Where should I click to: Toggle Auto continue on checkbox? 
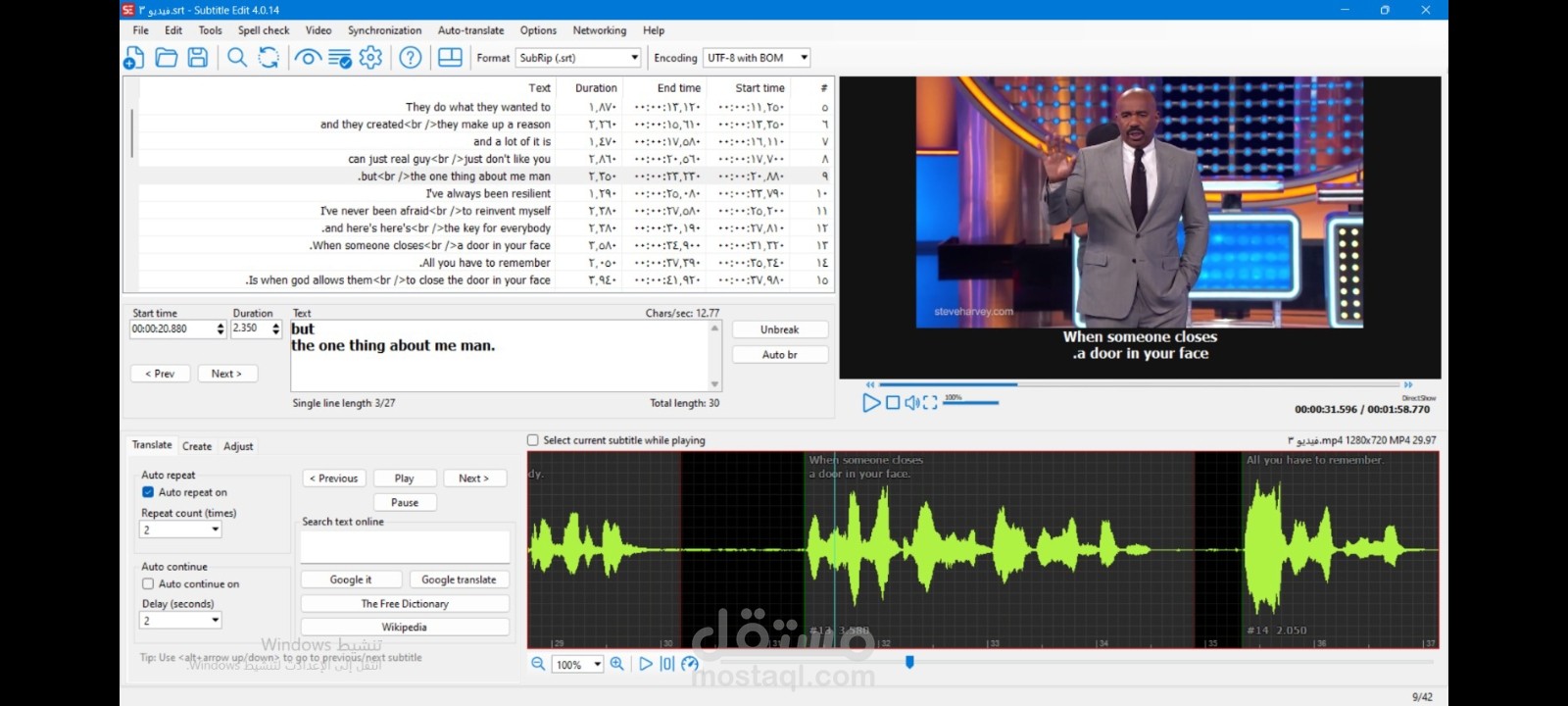point(148,583)
